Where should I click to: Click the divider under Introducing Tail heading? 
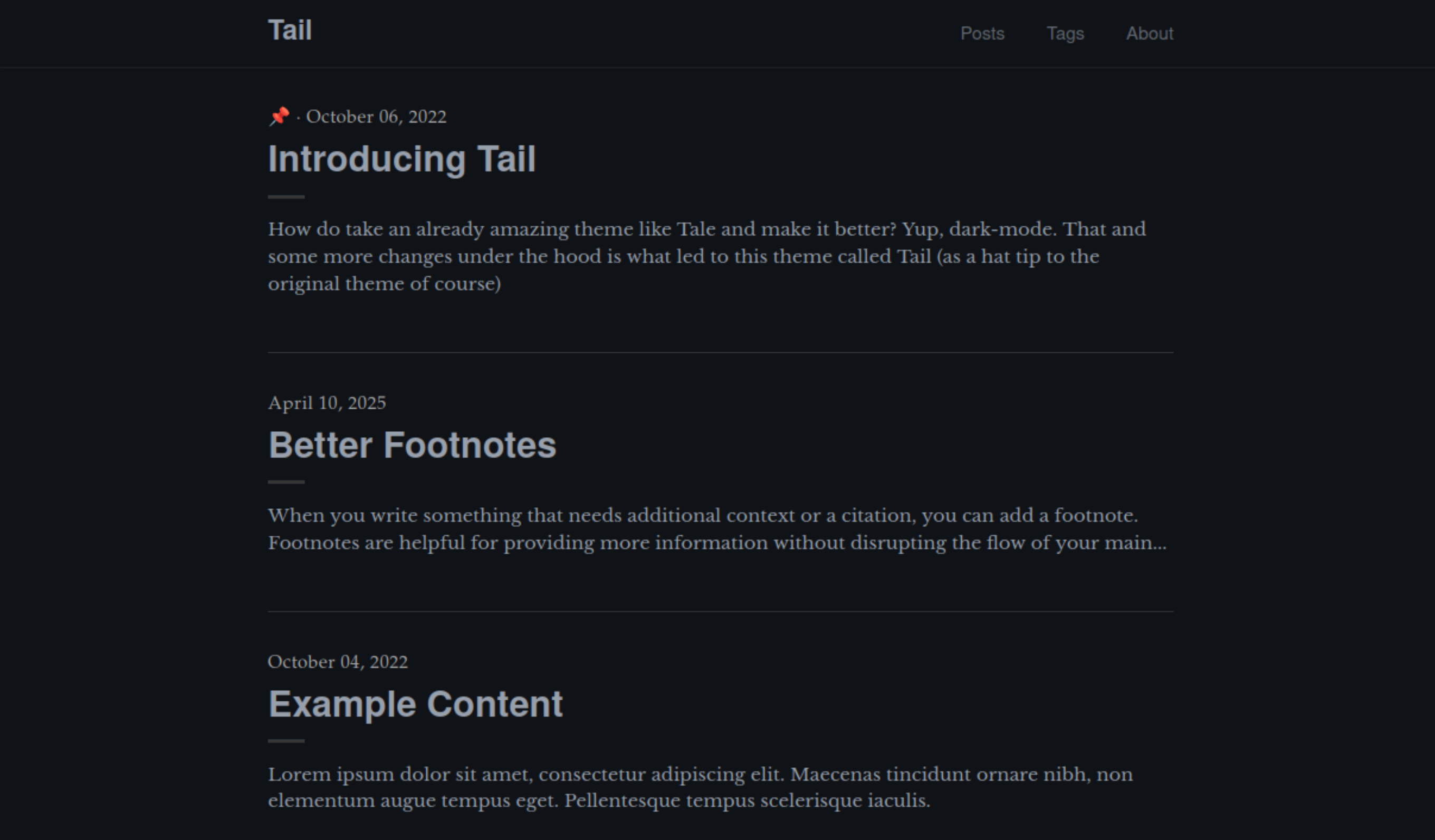[x=285, y=198]
